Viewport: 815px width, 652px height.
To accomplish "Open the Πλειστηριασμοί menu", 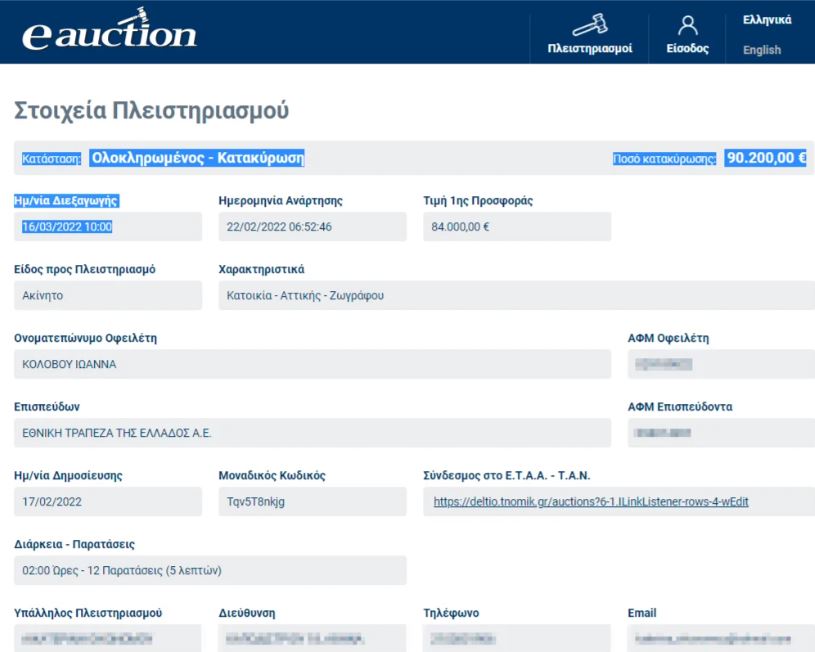I will (x=589, y=49).
